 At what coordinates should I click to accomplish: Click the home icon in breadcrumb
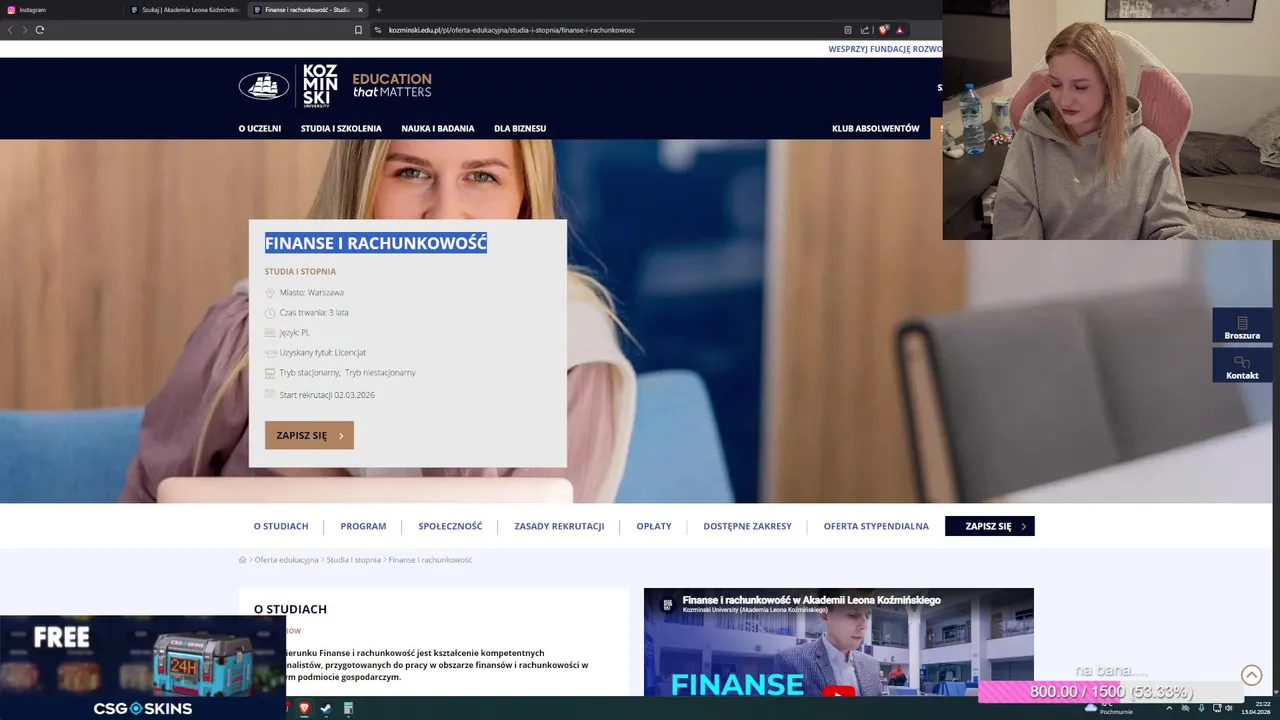[x=242, y=560]
